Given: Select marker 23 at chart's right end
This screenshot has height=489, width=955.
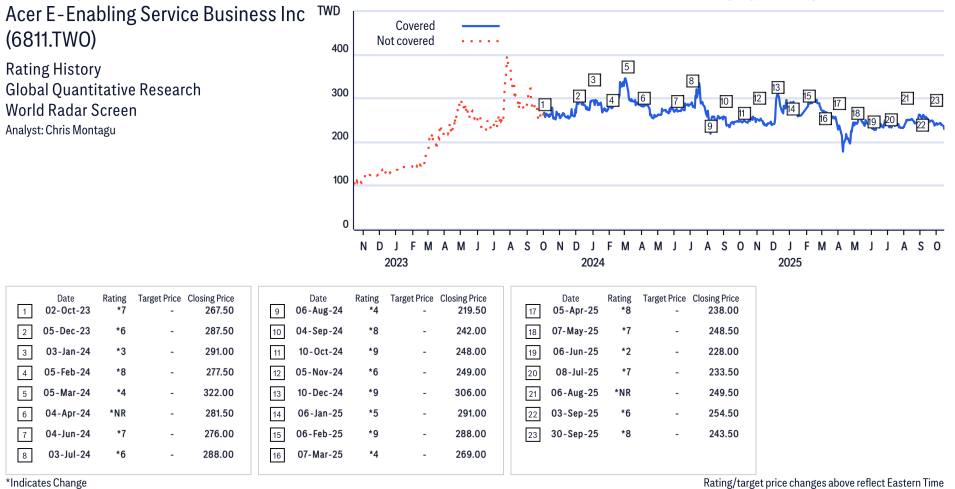Looking at the screenshot, I should (936, 100).
